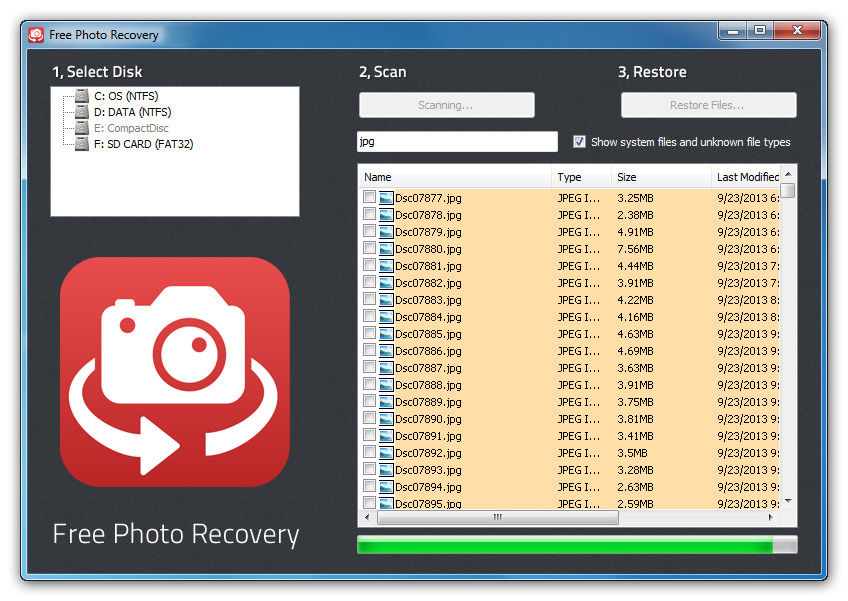
Task: Check the box for Dsc07879.jpg
Action: pos(369,231)
